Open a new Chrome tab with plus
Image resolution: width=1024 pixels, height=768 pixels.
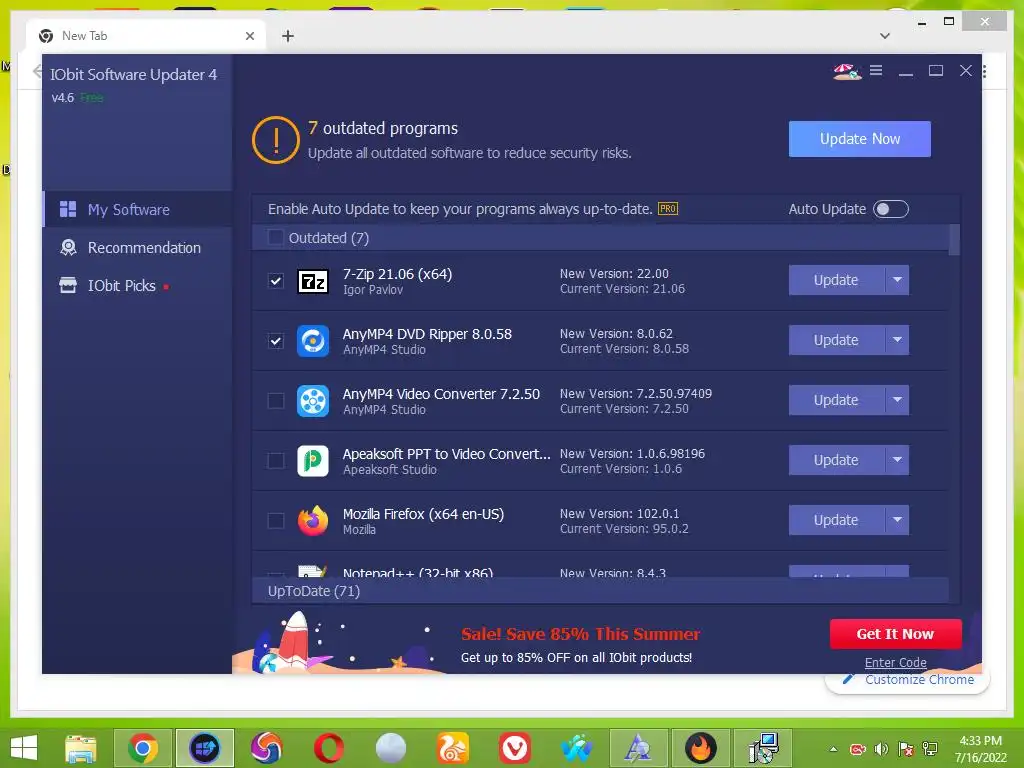pos(287,36)
